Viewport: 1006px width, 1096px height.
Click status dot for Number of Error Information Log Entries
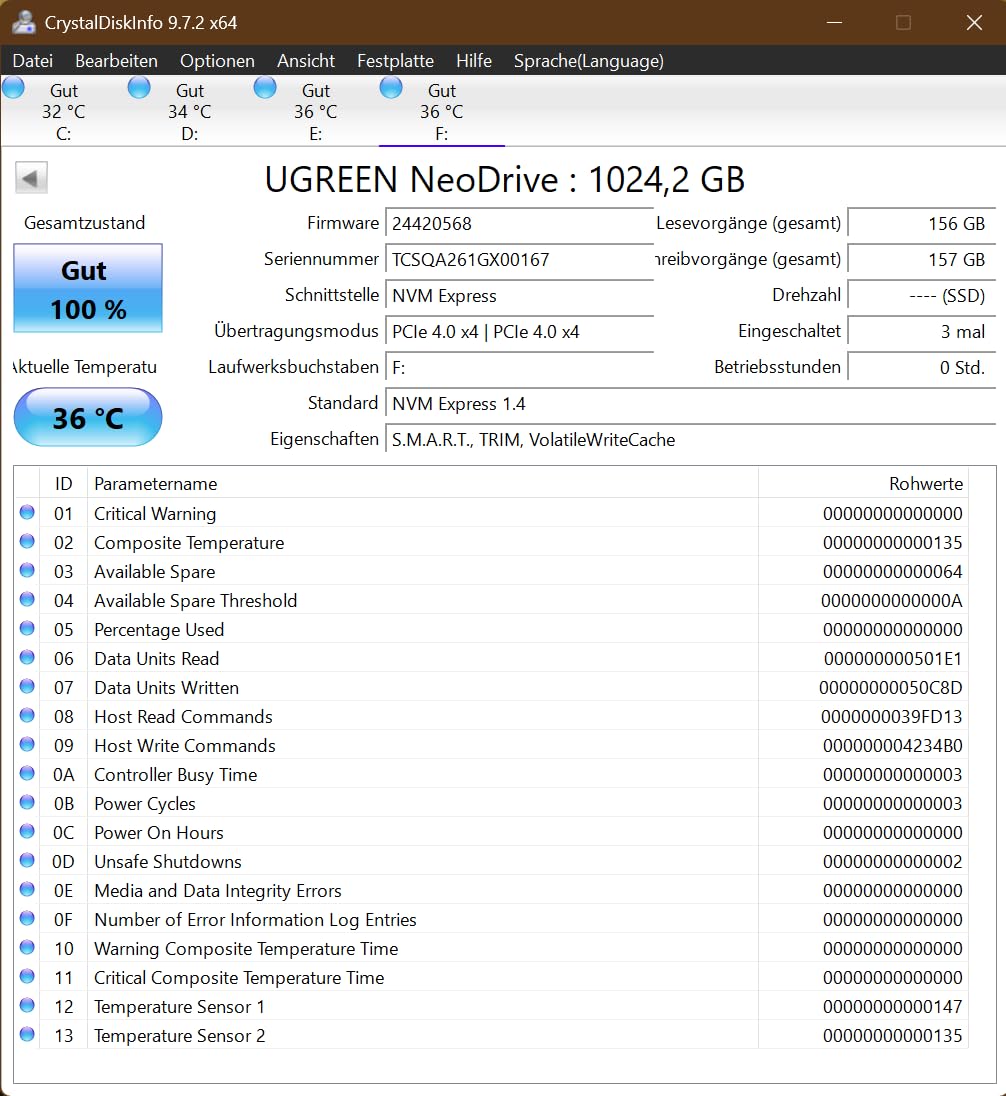pos(27,918)
